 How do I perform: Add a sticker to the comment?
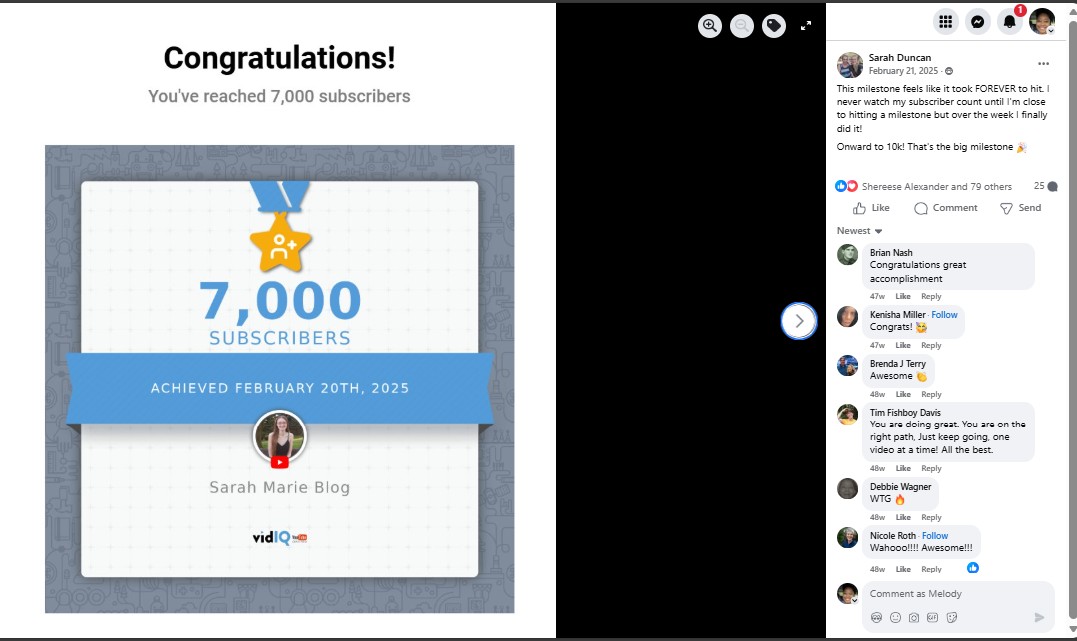pyautogui.click(x=952, y=618)
